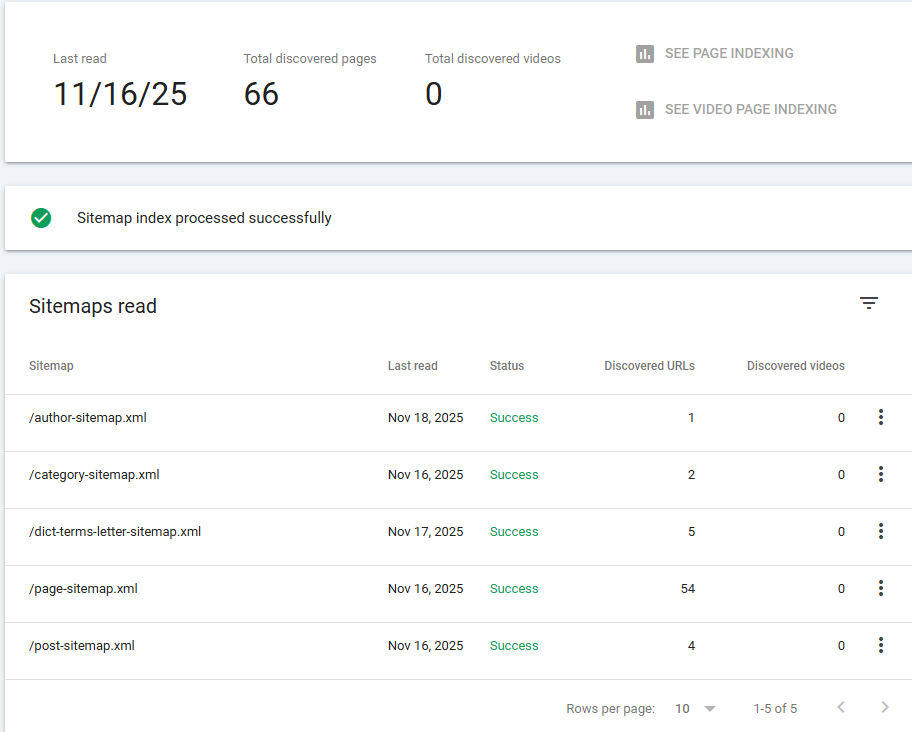Viewport: 912px width, 732px height.
Task: Go to the previous page of sitemaps
Action: click(x=840, y=708)
